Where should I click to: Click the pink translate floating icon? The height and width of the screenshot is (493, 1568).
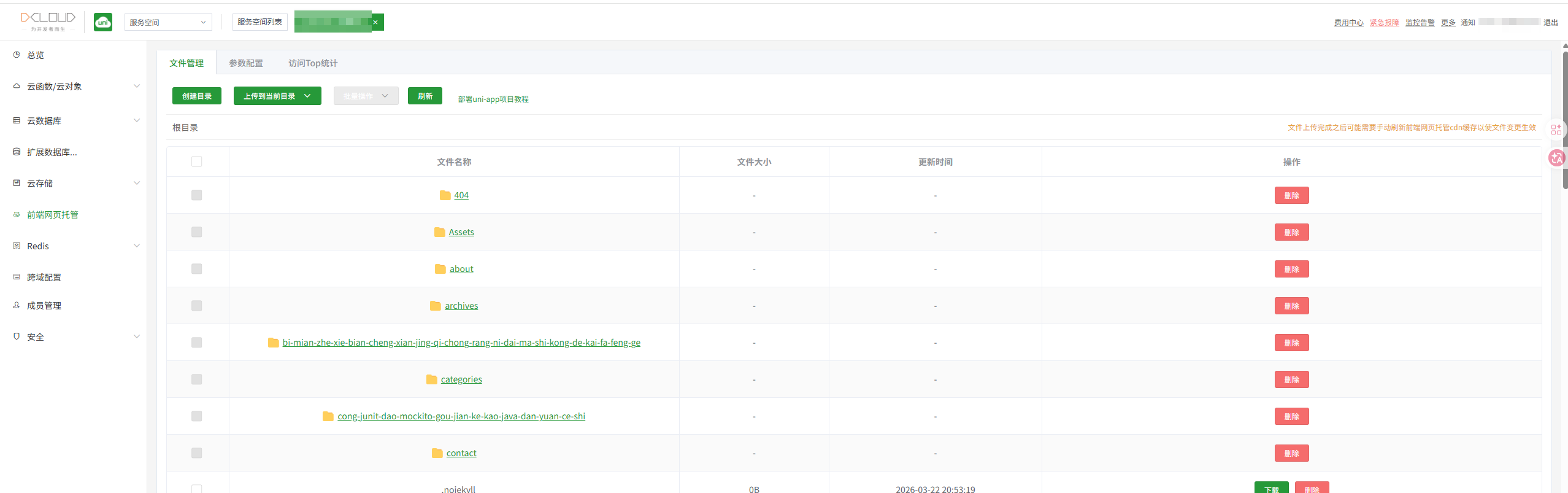point(1556,158)
